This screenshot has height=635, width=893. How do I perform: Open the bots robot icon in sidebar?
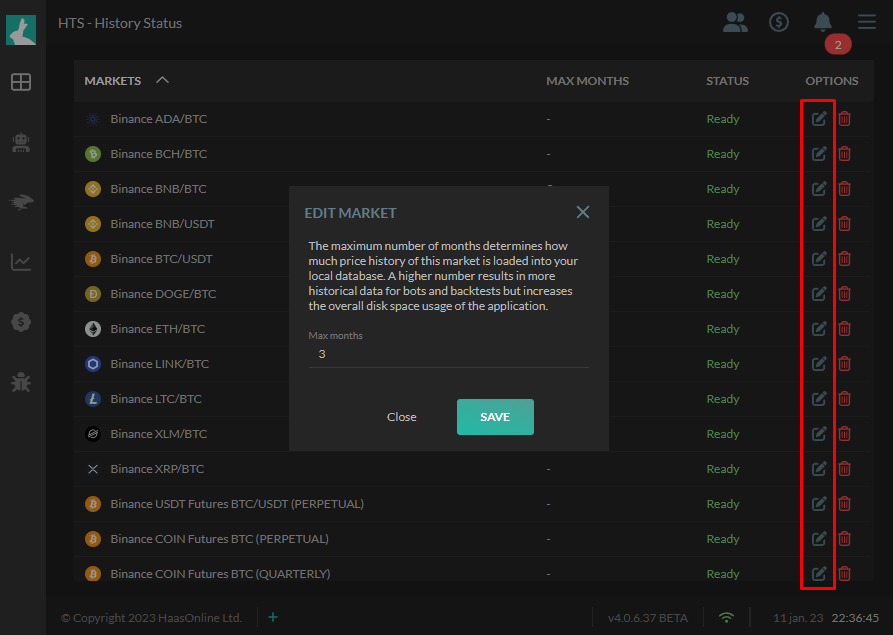tap(21, 142)
